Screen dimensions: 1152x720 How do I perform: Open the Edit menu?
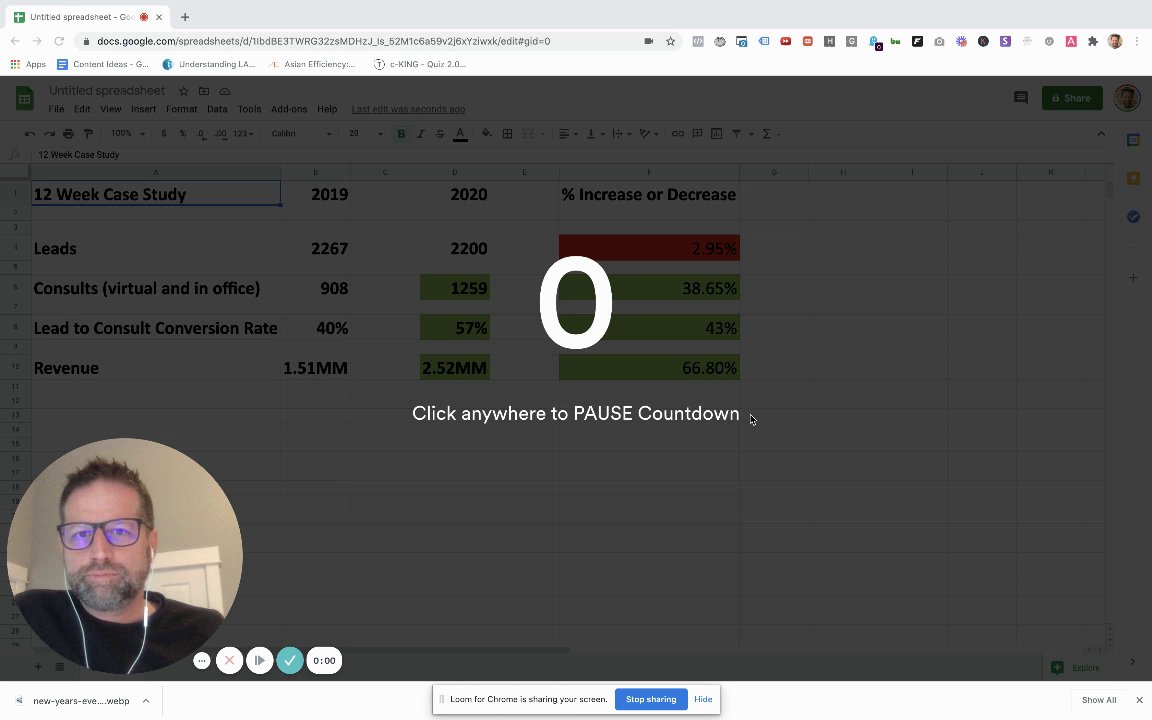(82, 109)
